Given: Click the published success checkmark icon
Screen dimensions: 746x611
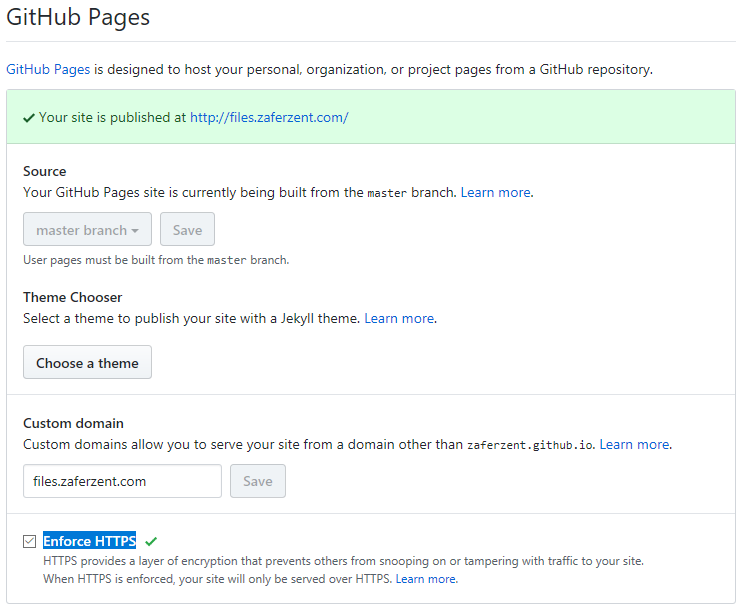Looking at the screenshot, I should point(29,118).
